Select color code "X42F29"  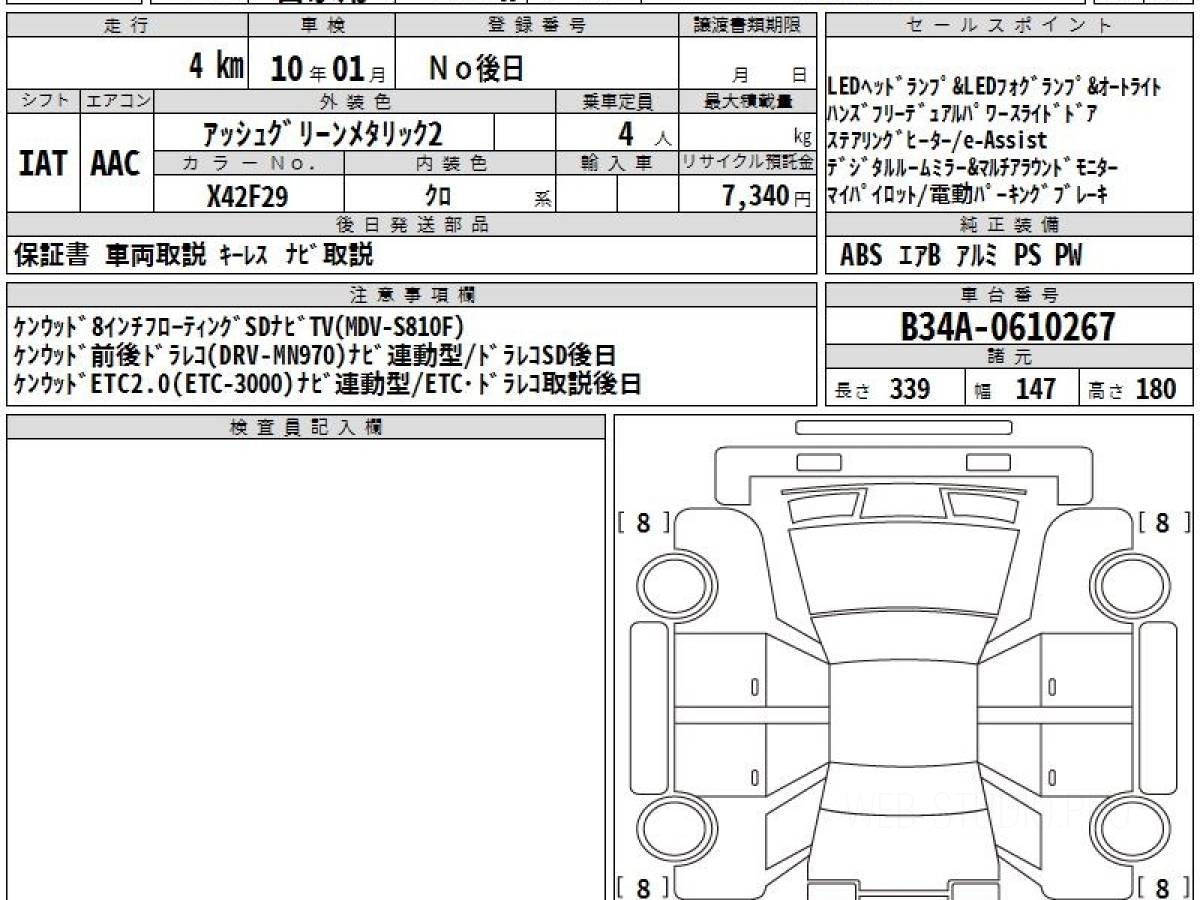248,196
